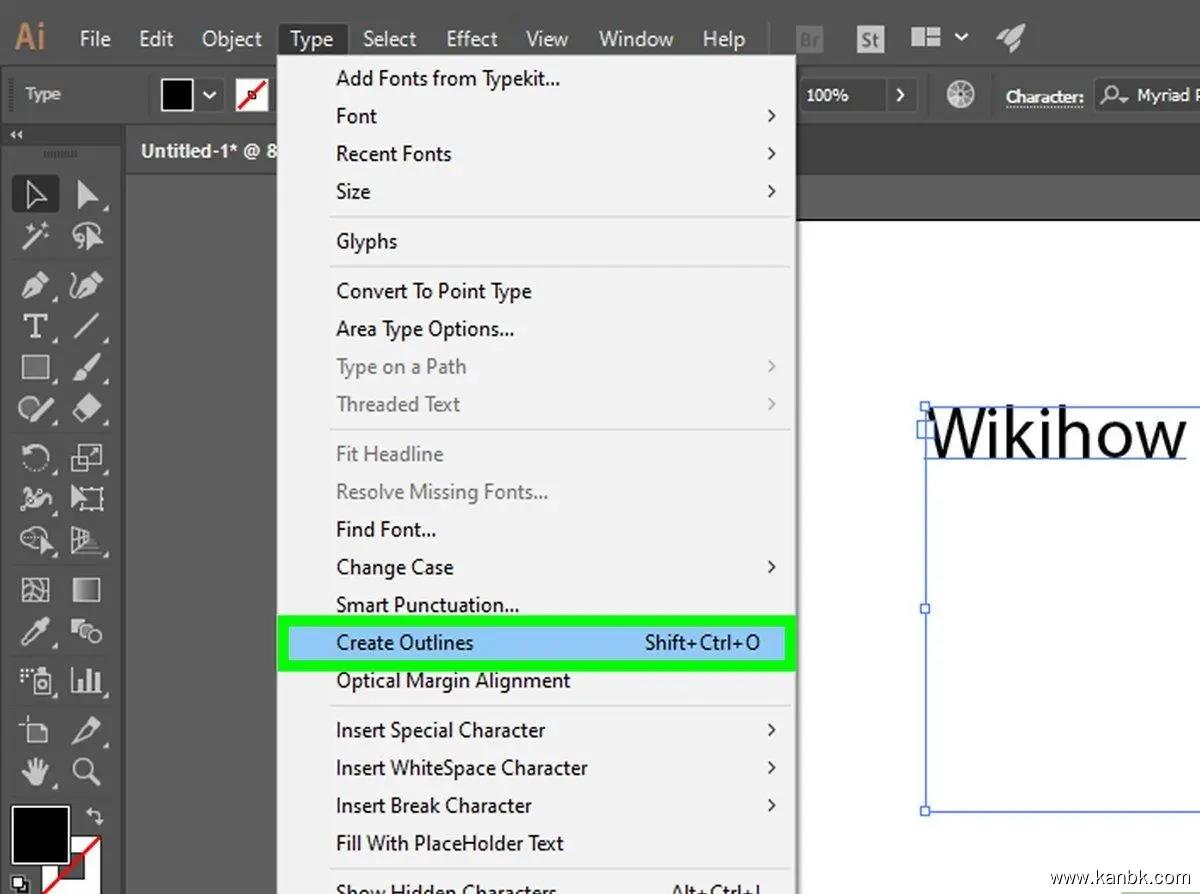
Task: Pick the Rotate tool
Action: [x=36, y=458]
